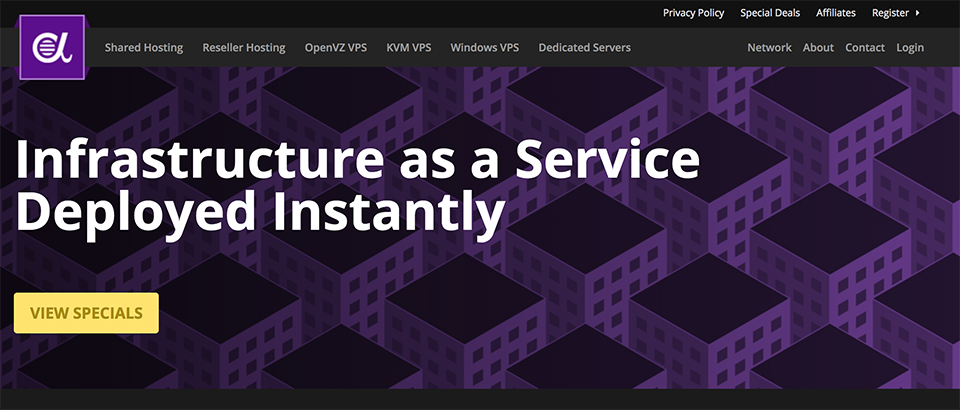Open the Affiliates link
The image size is (960, 410).
click(x=836, y=13)
